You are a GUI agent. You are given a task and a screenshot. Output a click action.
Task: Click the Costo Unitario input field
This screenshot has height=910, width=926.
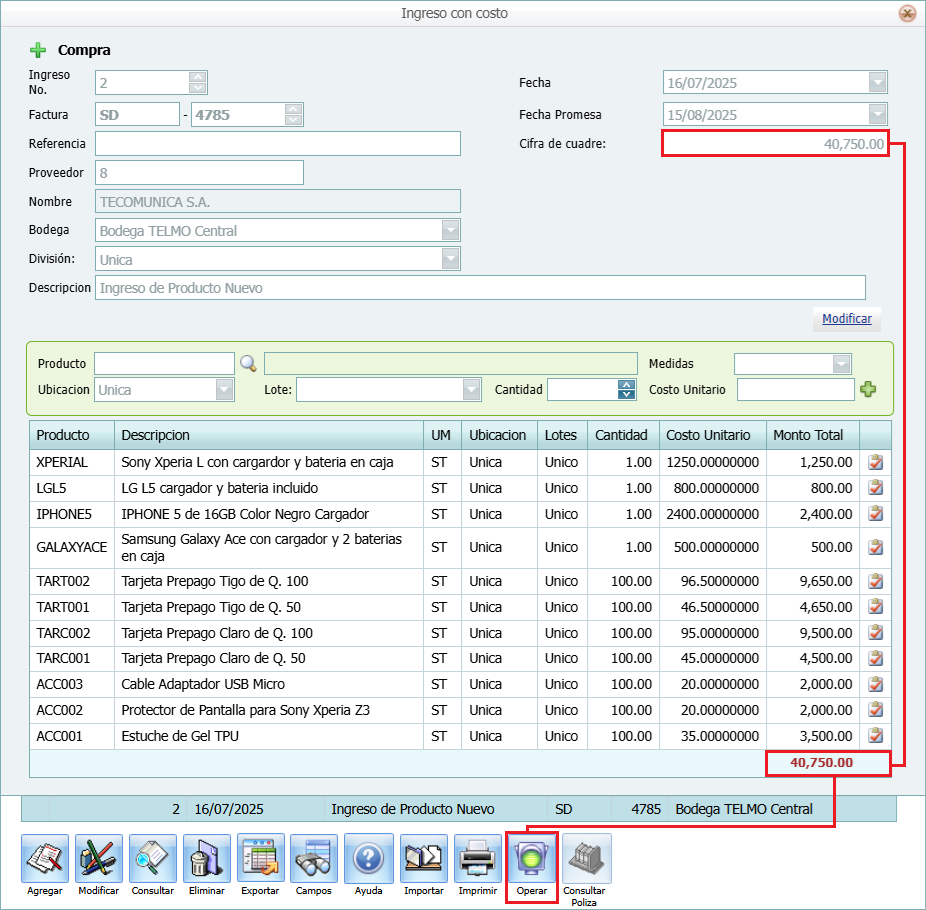pos(795,389)
